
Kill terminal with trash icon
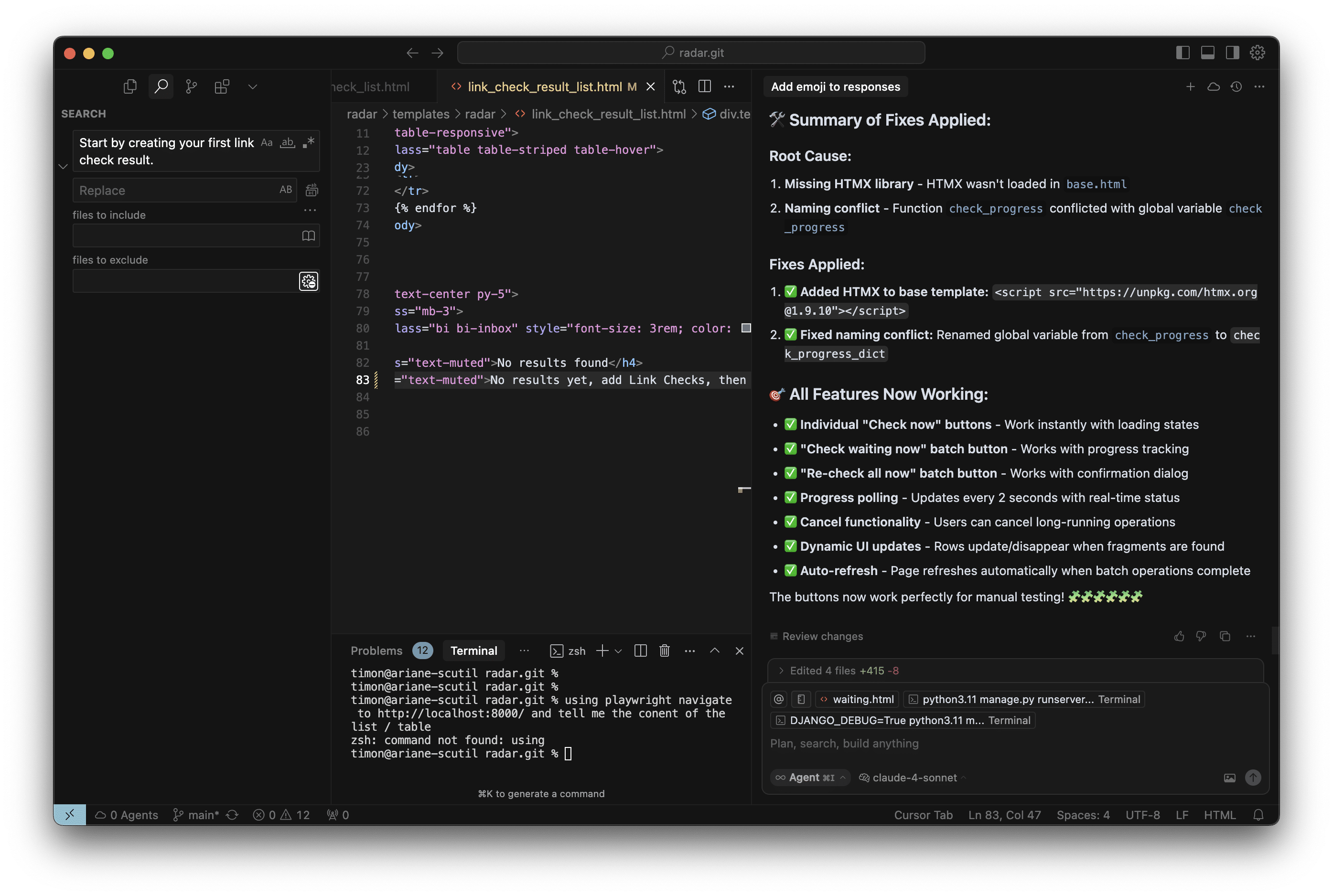(664, 651)
